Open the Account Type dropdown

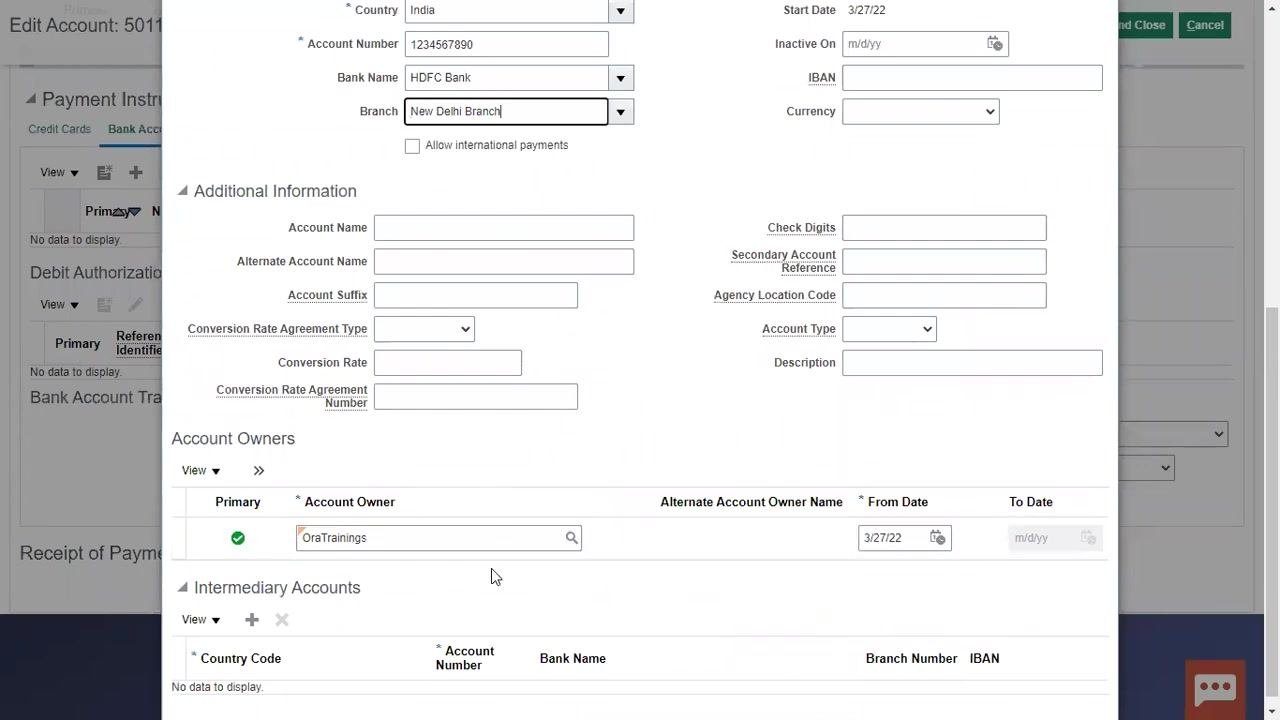tap(889, 329)
